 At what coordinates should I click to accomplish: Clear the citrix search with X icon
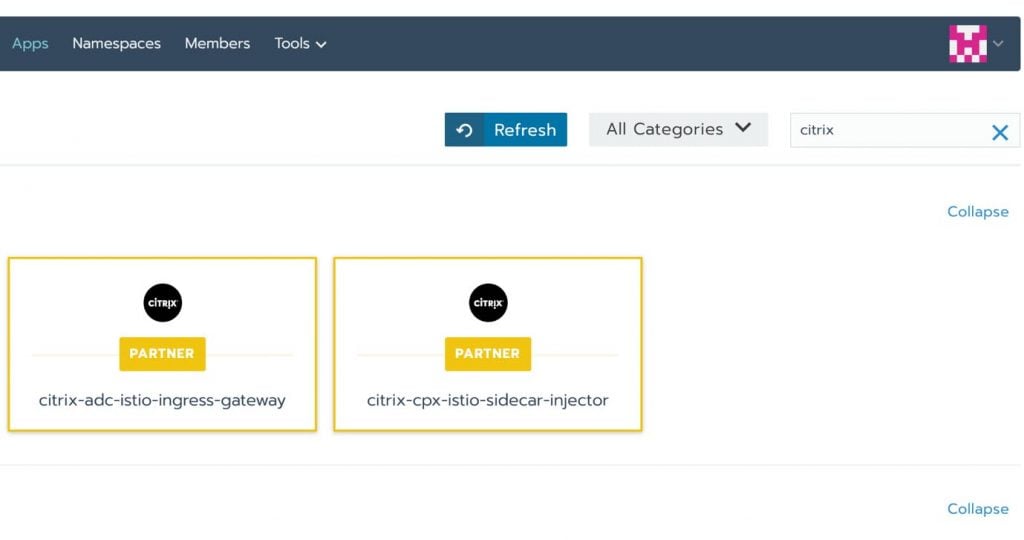(999, 132)
